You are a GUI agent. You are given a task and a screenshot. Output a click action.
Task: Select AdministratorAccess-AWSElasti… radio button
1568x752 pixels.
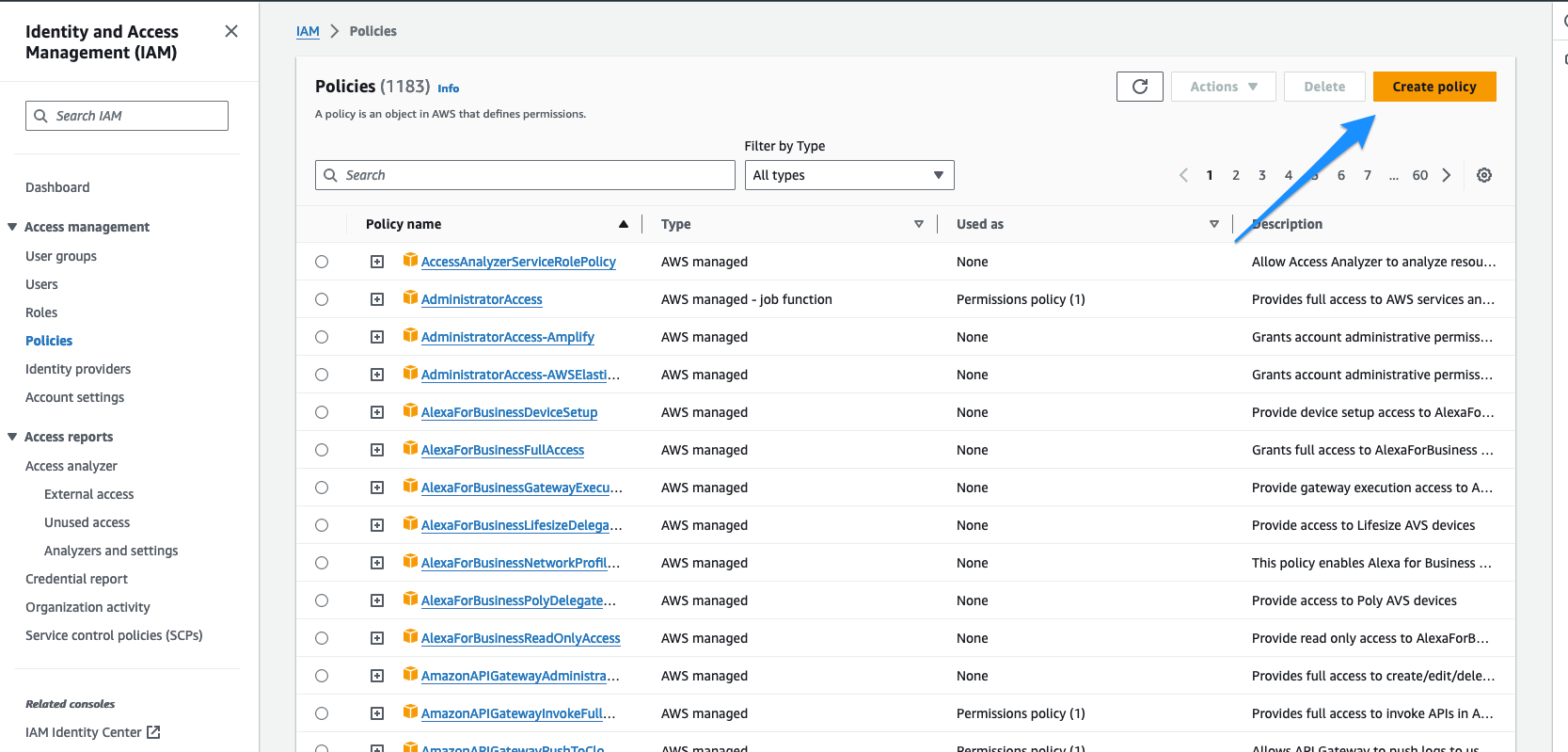click(x=322, y=375)
